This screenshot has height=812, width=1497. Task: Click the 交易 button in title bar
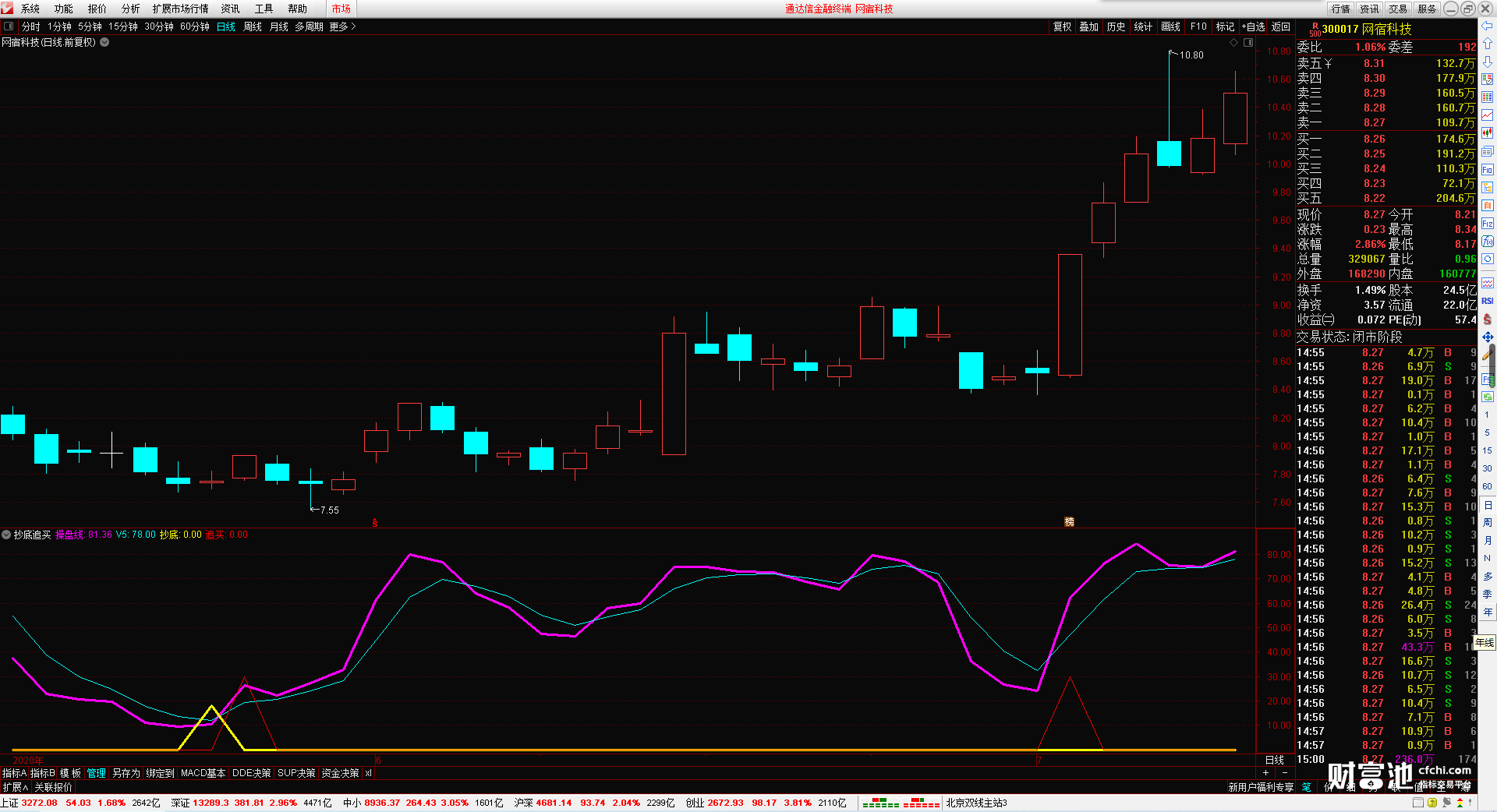(x=1399, y=9)
